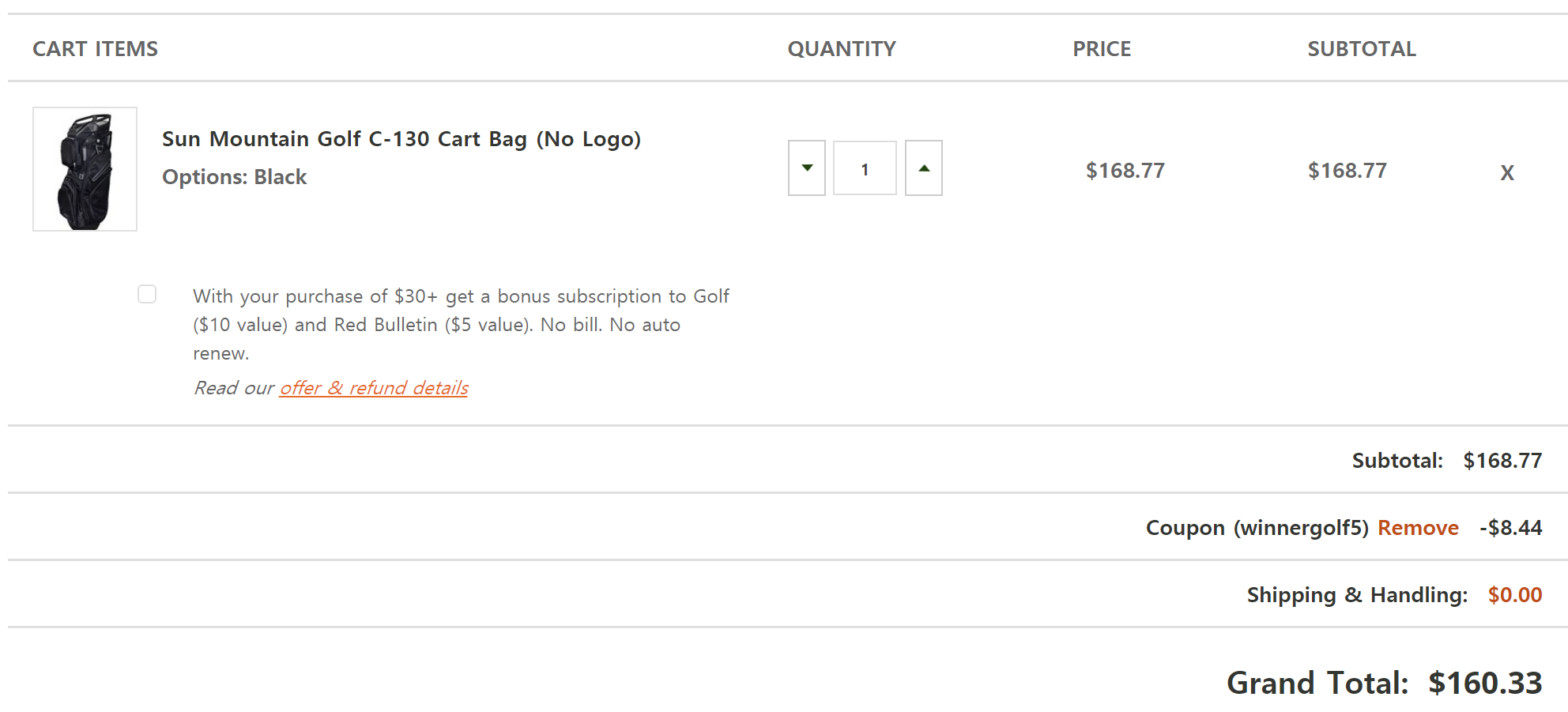Remove the Sun Mountain bag with X
Image resolution: width=1568 pixels, height=712 pixels.
point(1507,172)
